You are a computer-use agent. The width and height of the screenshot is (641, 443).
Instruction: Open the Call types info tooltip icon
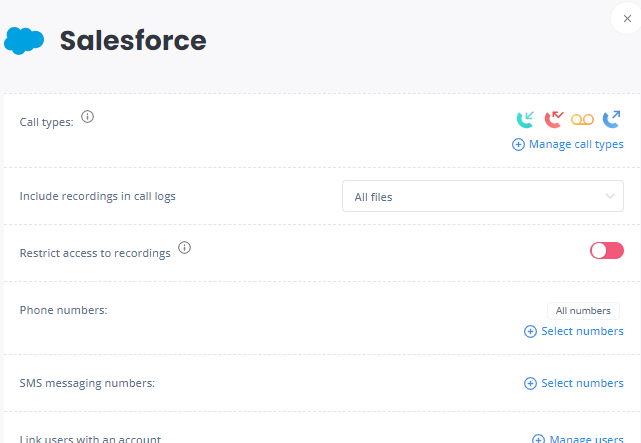87,117
